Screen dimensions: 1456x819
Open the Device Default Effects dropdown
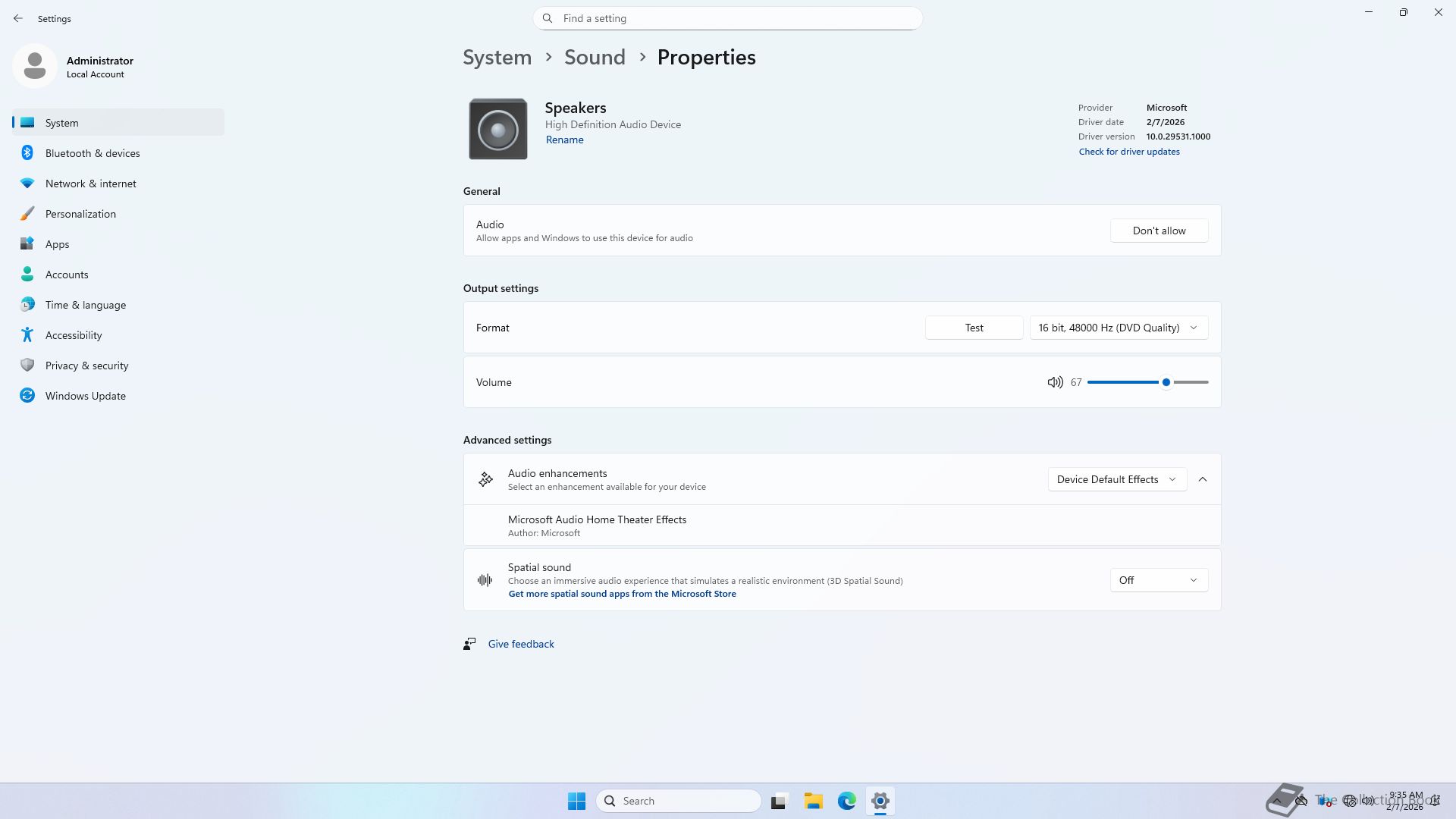point(1116,479)
